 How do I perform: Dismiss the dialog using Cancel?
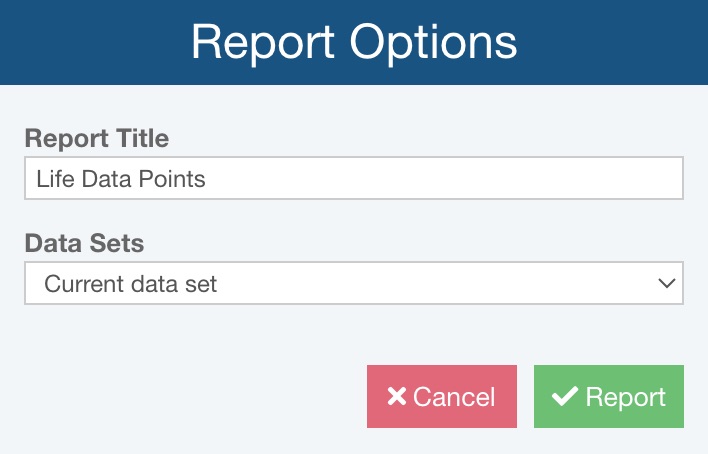(x=441, y=397)
